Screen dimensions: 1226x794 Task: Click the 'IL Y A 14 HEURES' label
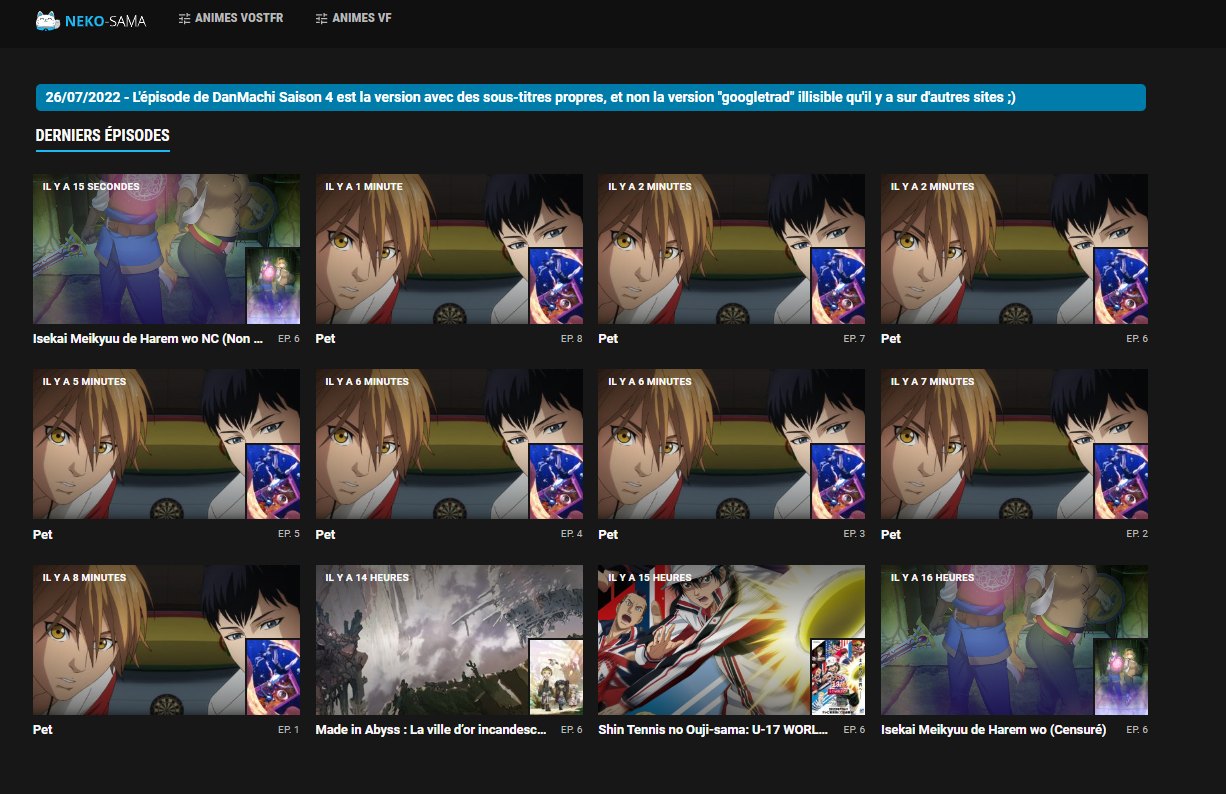[367, 578]
